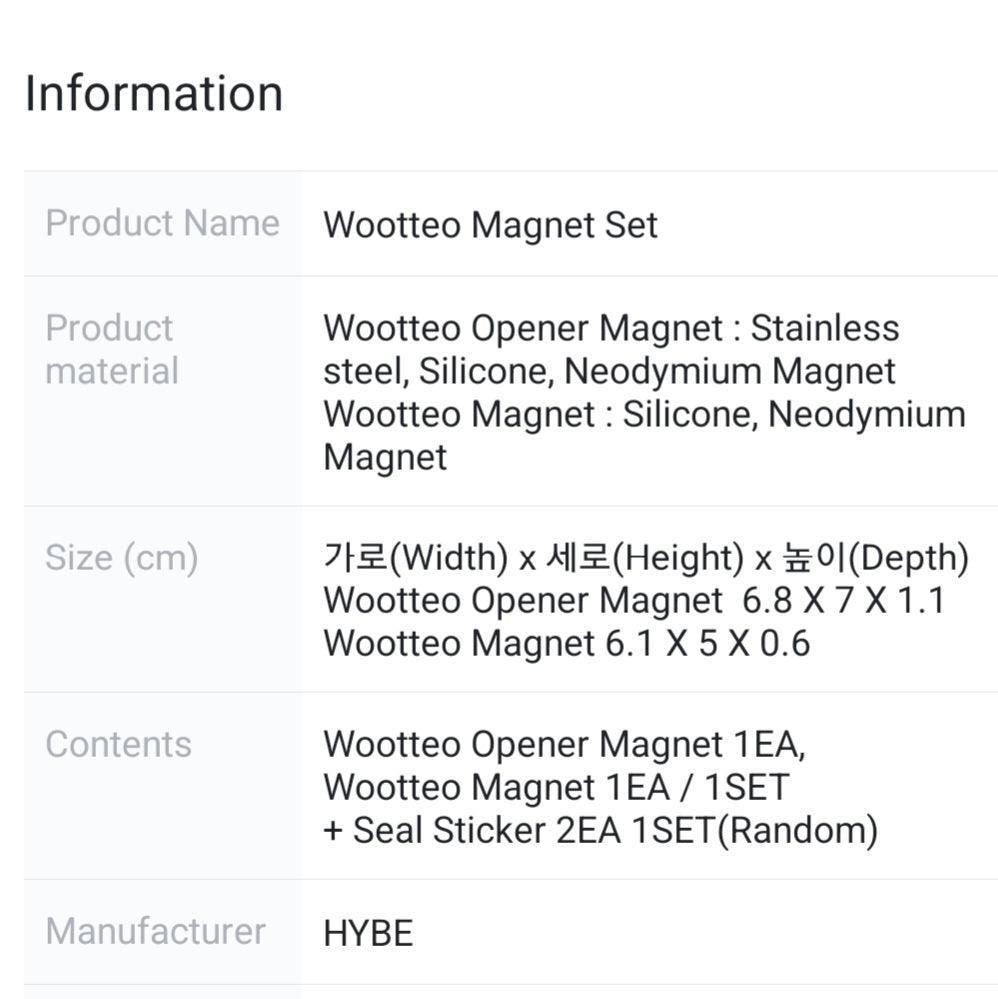
Task: Click the Wootteo Opener Magnet 1EA line
Action: (x=564, y=744)
